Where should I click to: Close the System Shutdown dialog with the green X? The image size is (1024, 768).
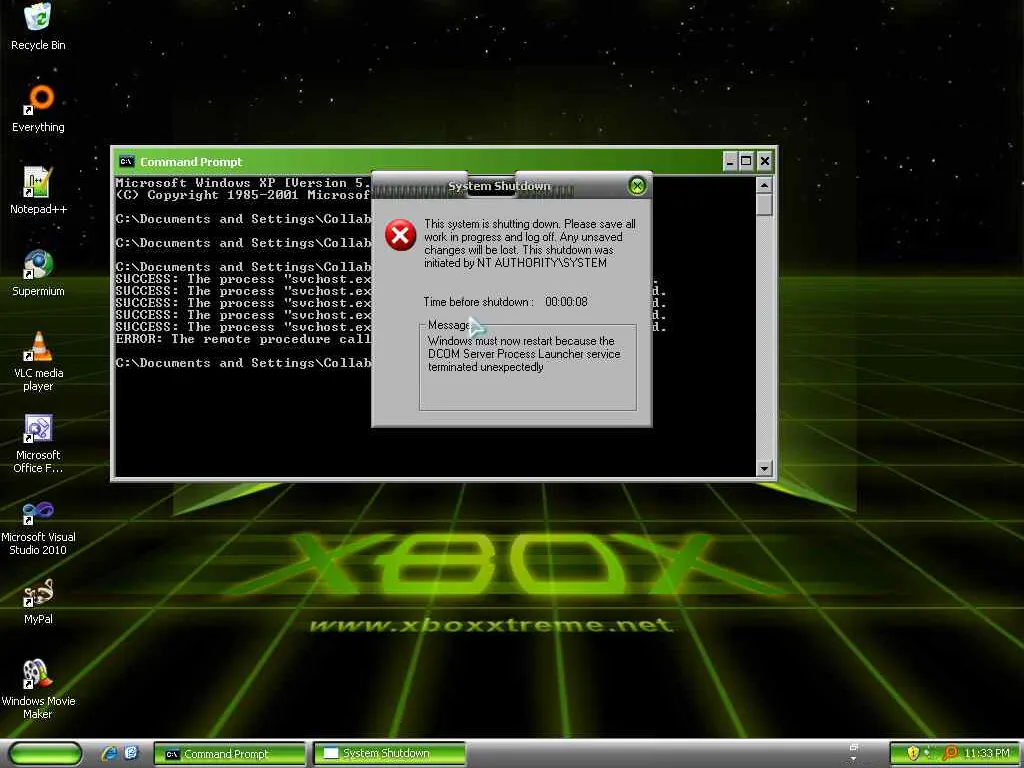tap(637, 186)
